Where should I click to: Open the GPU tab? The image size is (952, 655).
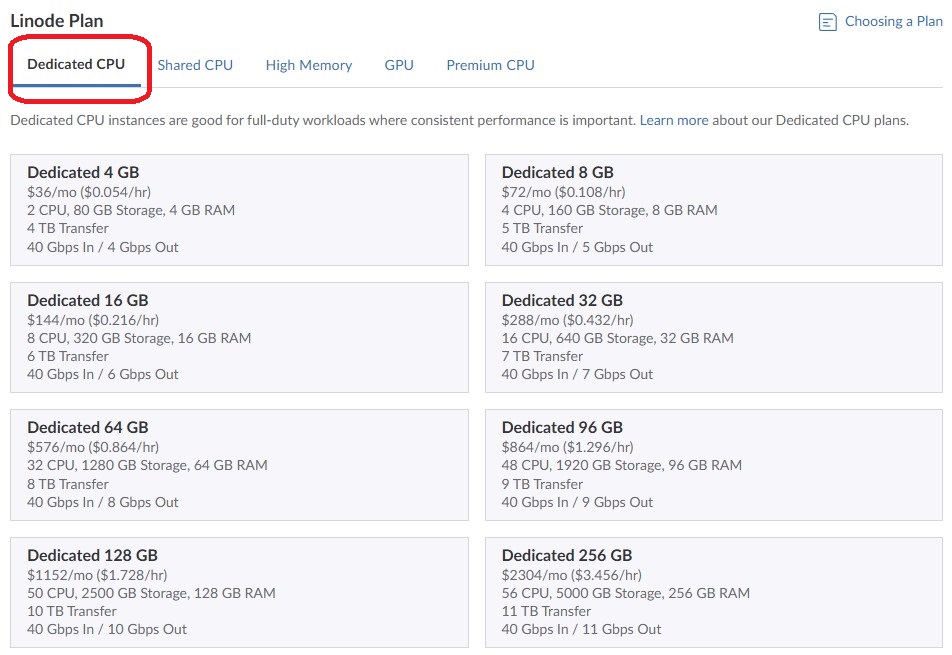pyautogui.click(x=399, y=65)
